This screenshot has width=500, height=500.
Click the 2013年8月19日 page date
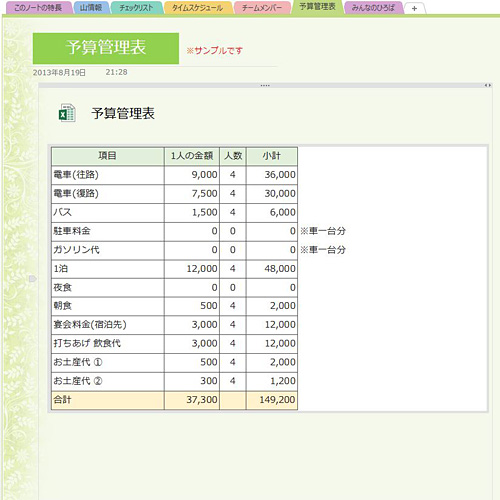point(59,73)
